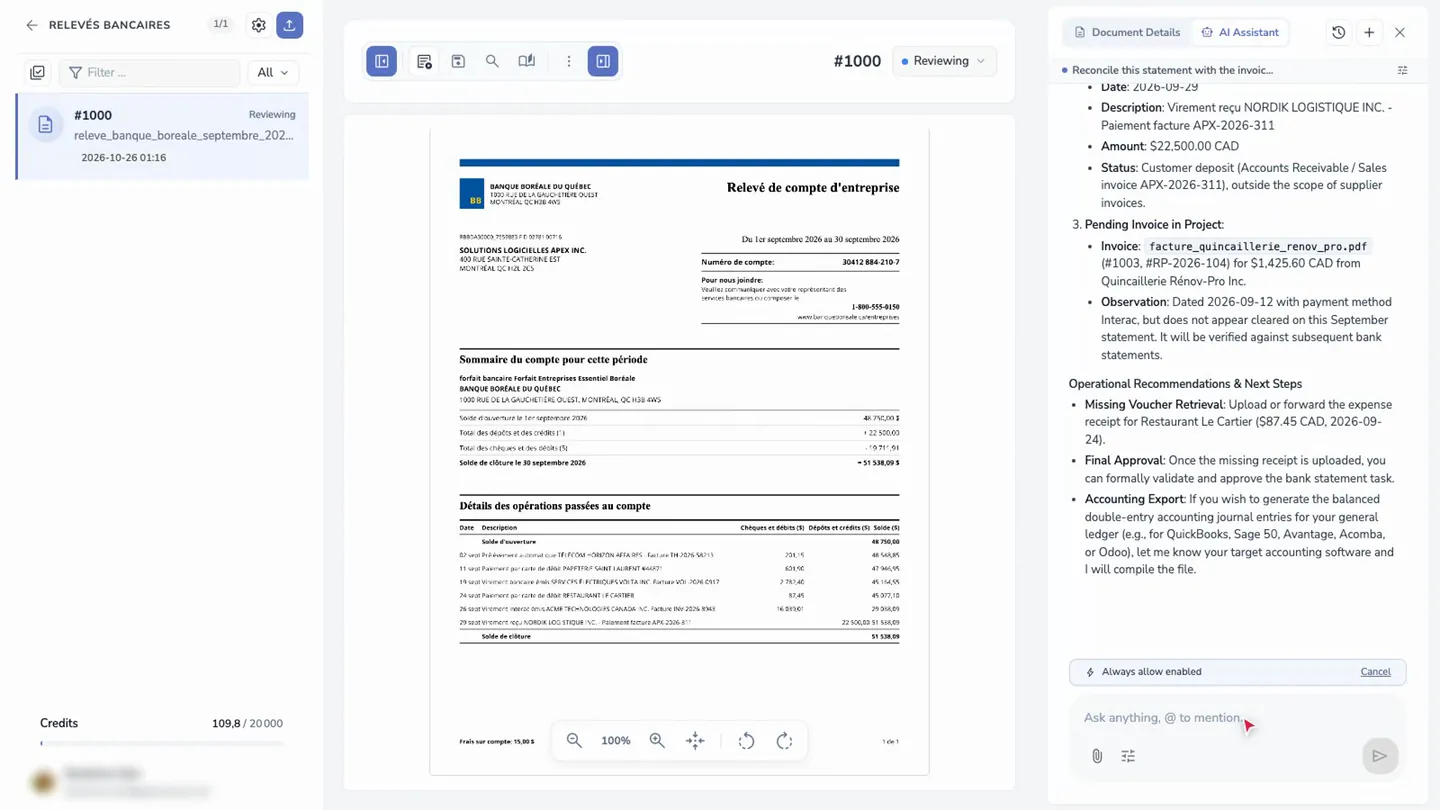This screenshot has width=1440, height=810.
Task: Toggle the left panel view icon
Action: tap(382, 61)
